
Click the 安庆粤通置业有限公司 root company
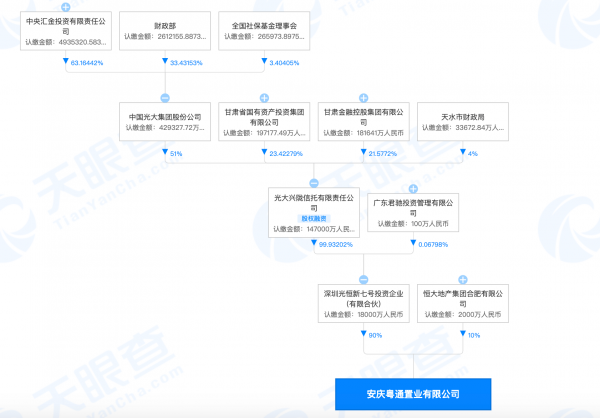pyautogui.click(x=413, y=394)
